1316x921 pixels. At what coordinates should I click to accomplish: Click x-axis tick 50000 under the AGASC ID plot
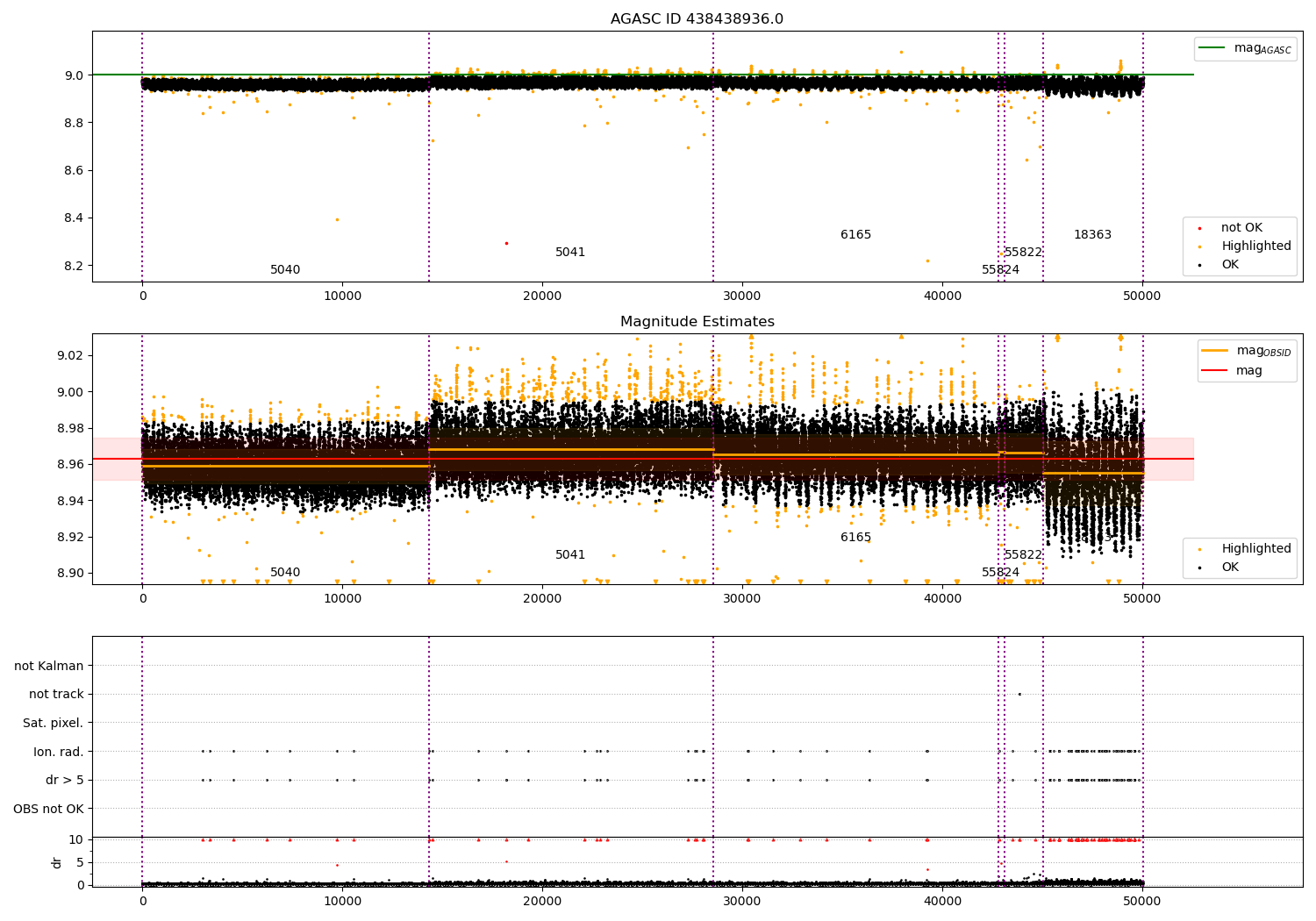[1142, 296]
